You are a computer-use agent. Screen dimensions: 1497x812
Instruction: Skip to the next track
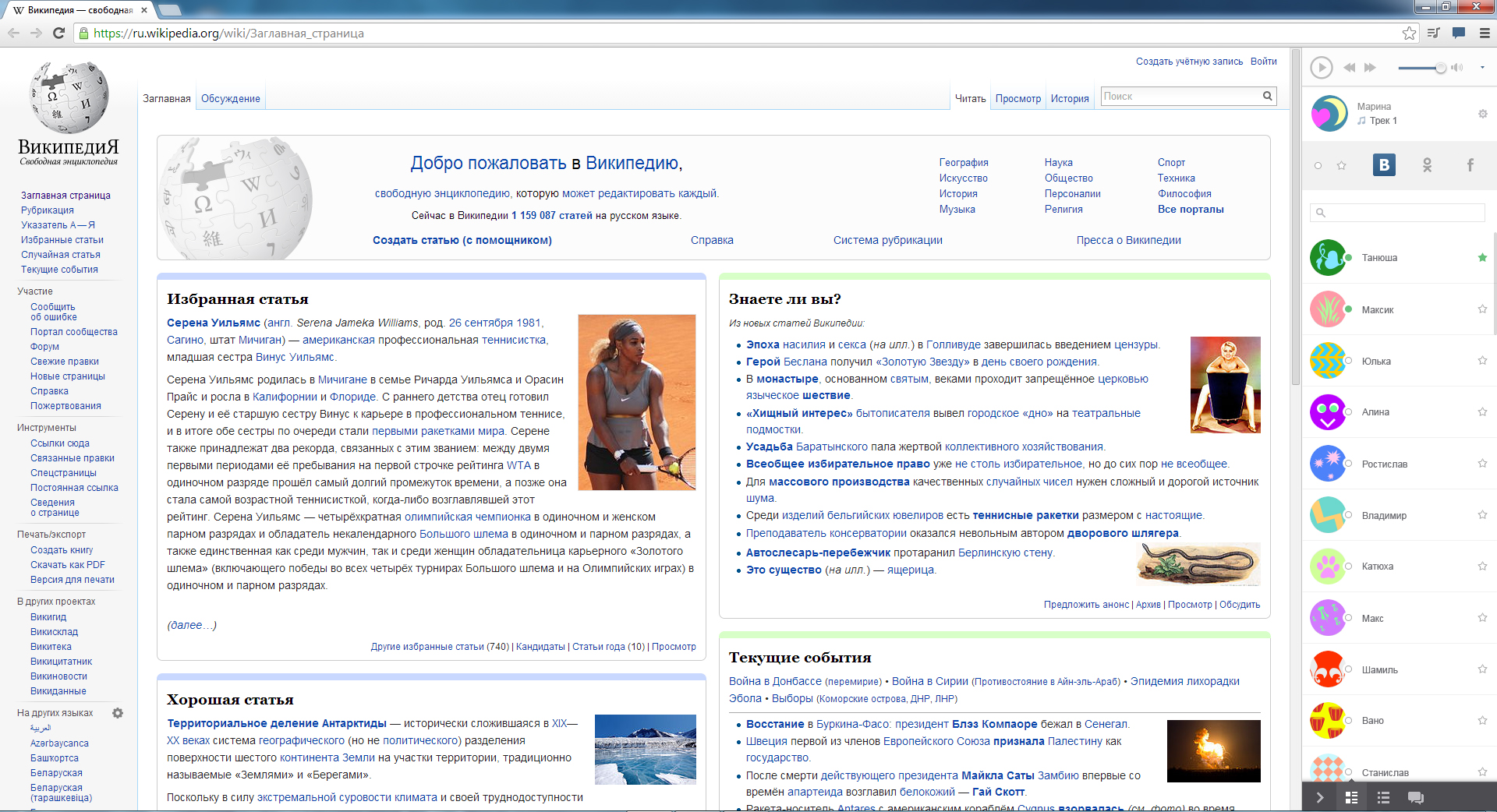tap(1370, 68)
